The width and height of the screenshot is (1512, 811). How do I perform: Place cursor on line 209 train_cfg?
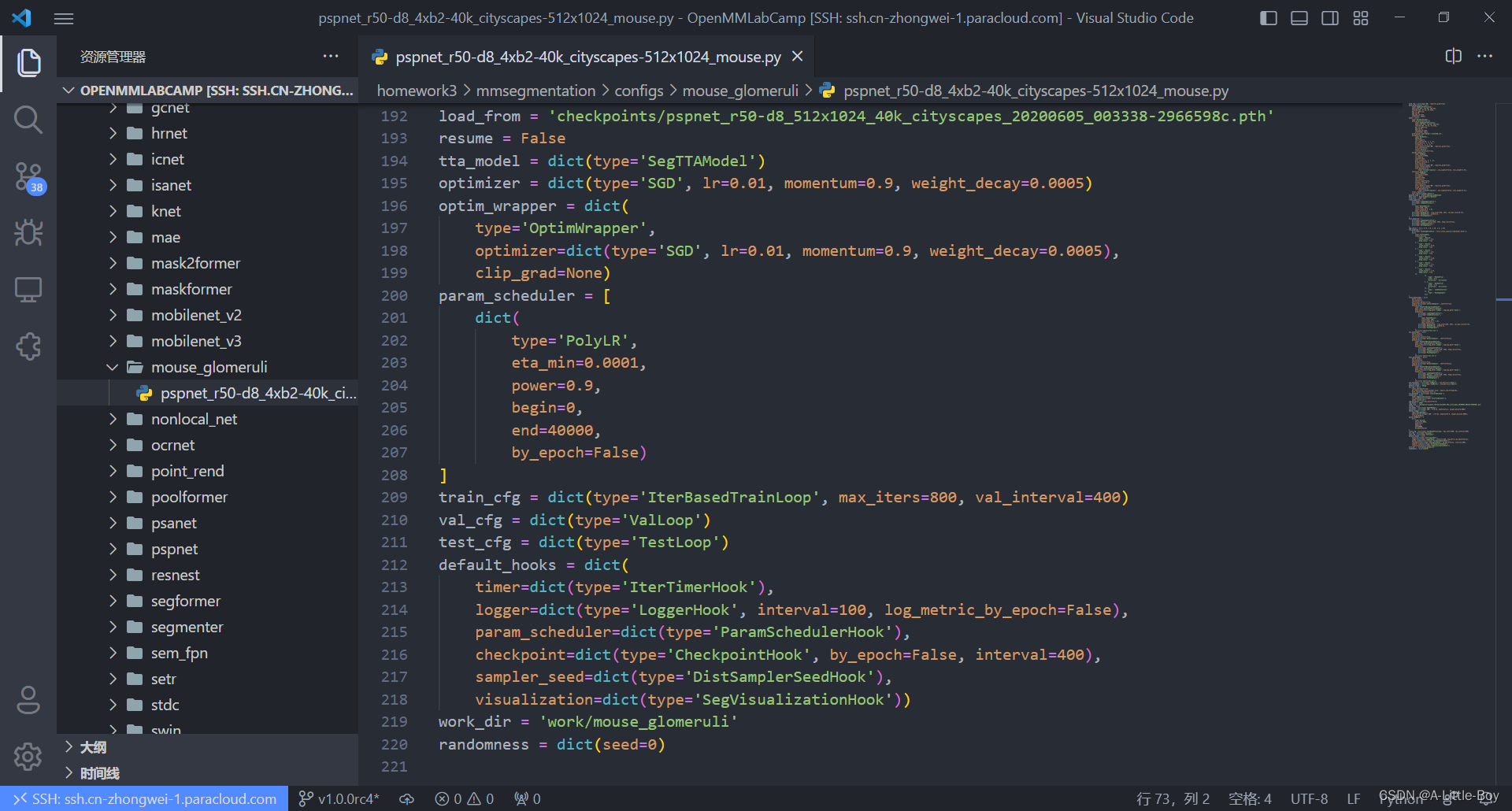(x=784, y=498)
